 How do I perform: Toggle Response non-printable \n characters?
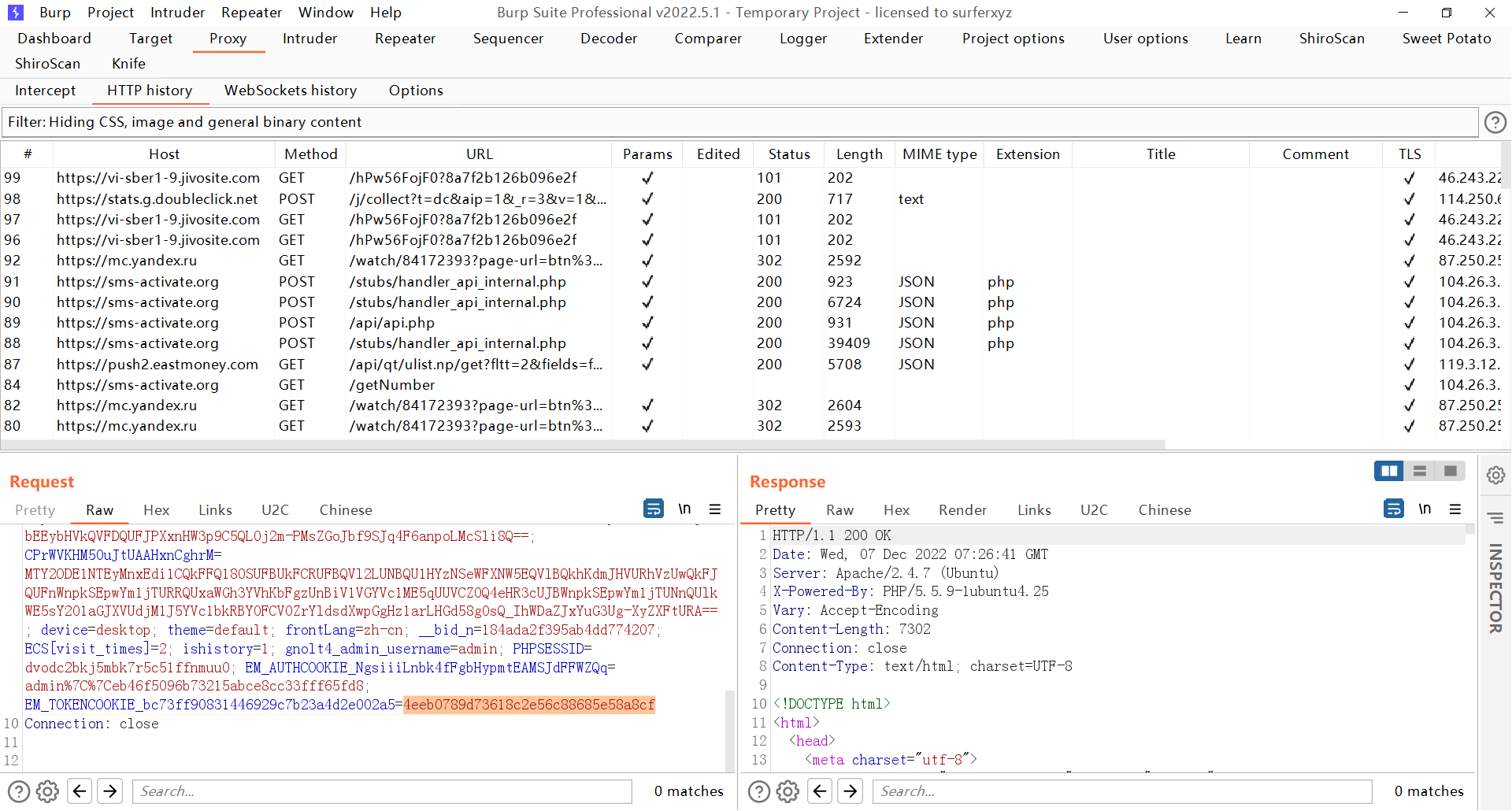click(x=1425, y=509)
